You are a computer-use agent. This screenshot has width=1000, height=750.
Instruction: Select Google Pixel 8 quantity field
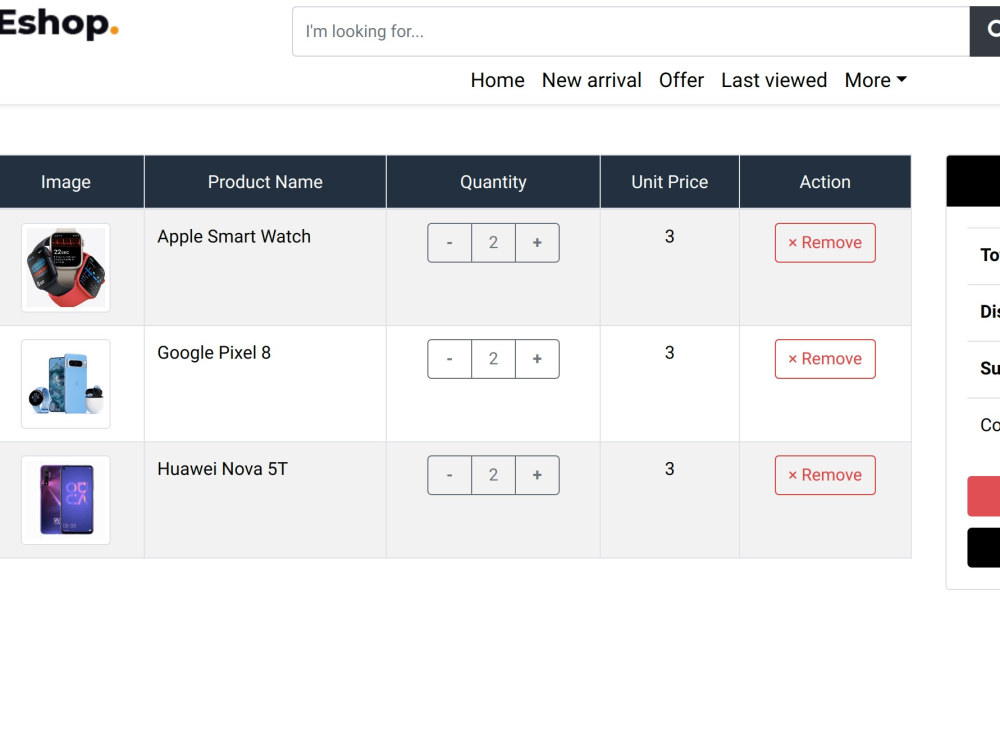(x=493, y=359)
